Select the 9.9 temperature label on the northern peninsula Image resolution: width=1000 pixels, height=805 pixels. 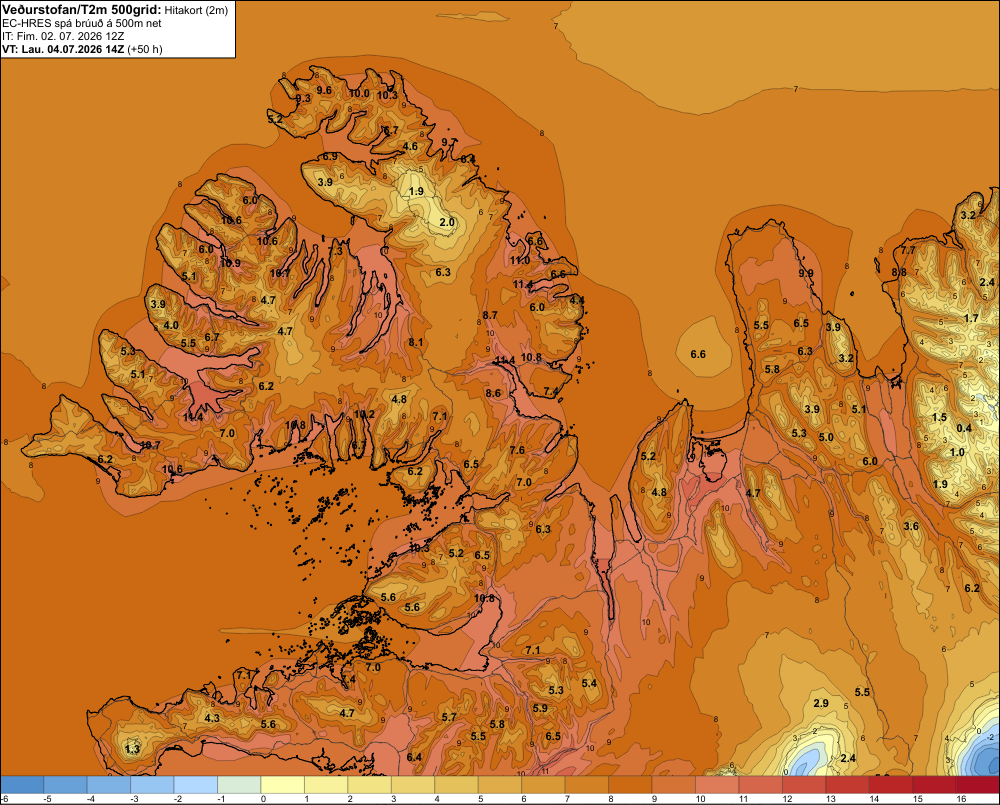click(x=805, y=273)
